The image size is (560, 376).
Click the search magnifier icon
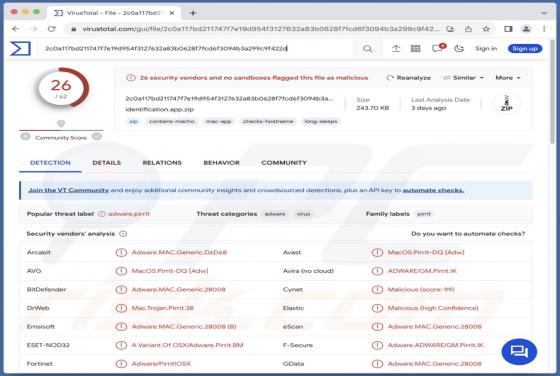click(x=367, y=49)
